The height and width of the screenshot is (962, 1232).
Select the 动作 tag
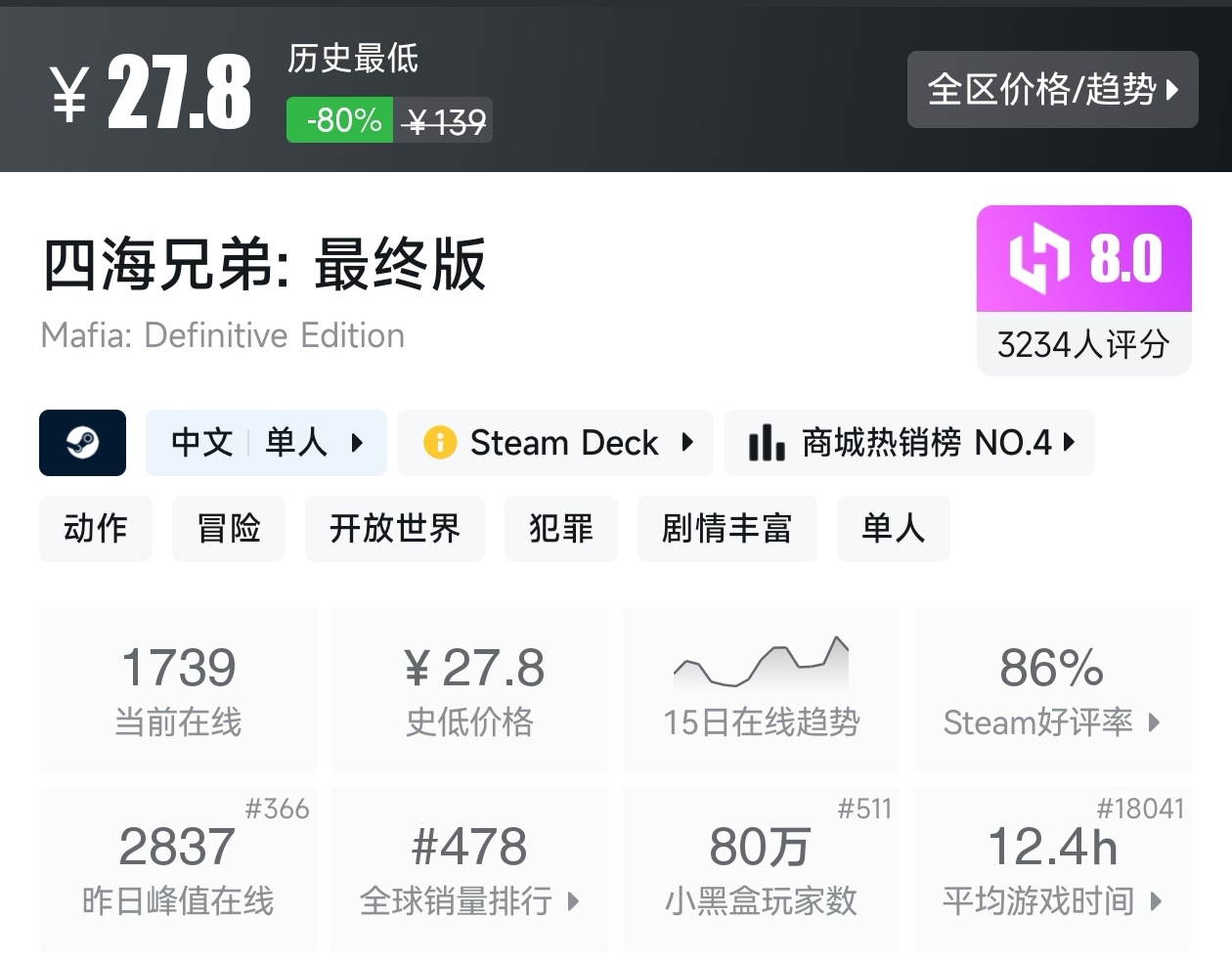tap(96, 529)
